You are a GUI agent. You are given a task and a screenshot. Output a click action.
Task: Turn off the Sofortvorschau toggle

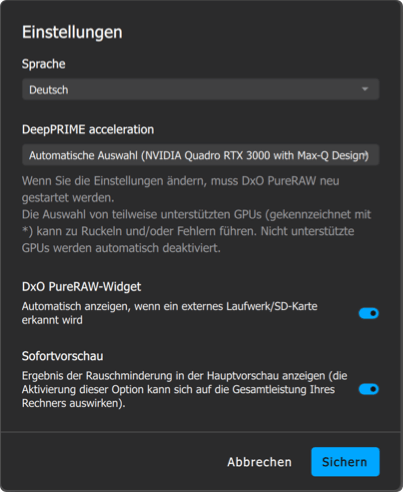pos(369,389)
